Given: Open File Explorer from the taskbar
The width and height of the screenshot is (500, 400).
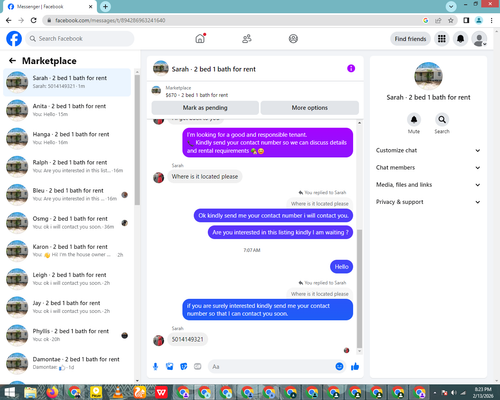Looking at the screenshot, I should (30, 393).
